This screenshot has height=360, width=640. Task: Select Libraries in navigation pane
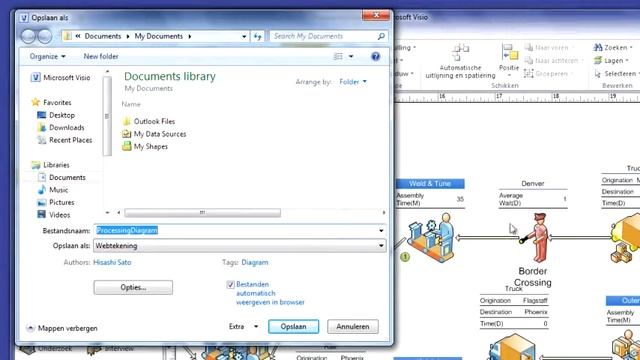pyautogui.click(x=51, y=165)
